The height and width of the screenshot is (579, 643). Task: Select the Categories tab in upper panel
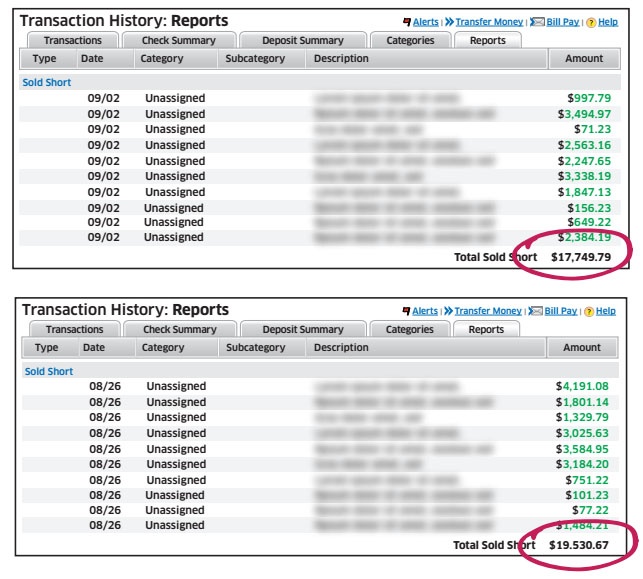[x=411, y=41]
